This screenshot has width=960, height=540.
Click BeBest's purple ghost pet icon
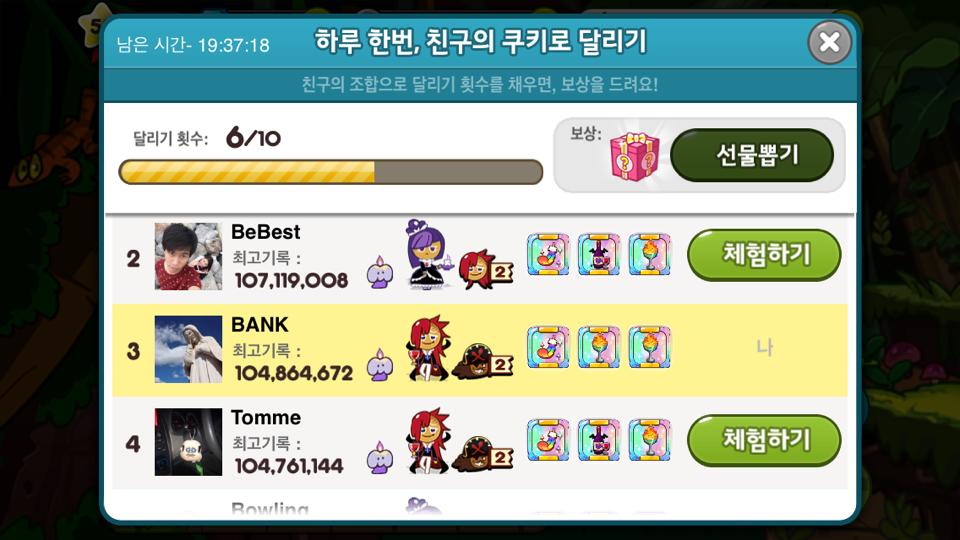[380, 272]
